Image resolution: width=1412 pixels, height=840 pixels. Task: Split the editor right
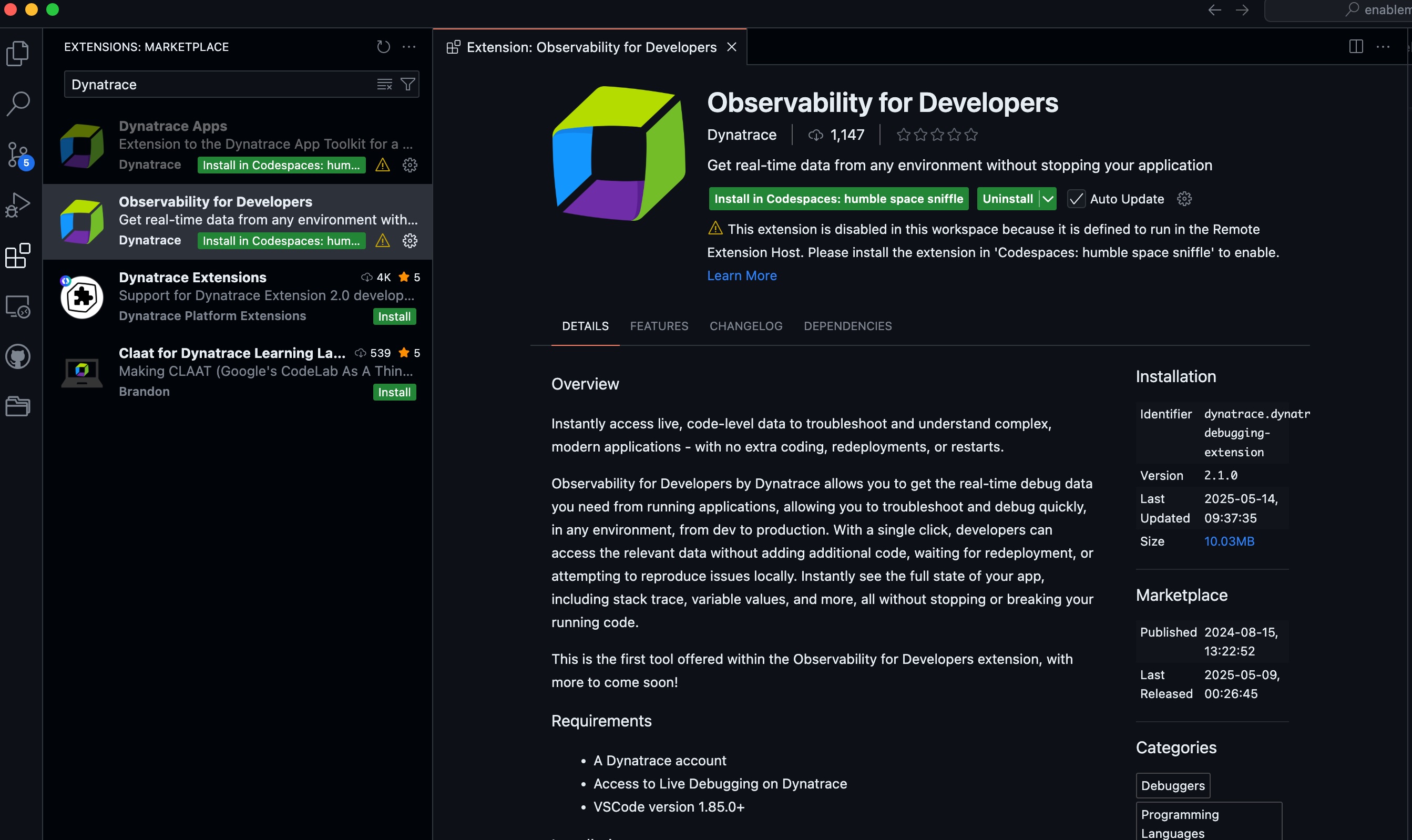[x=1355, y=47]
